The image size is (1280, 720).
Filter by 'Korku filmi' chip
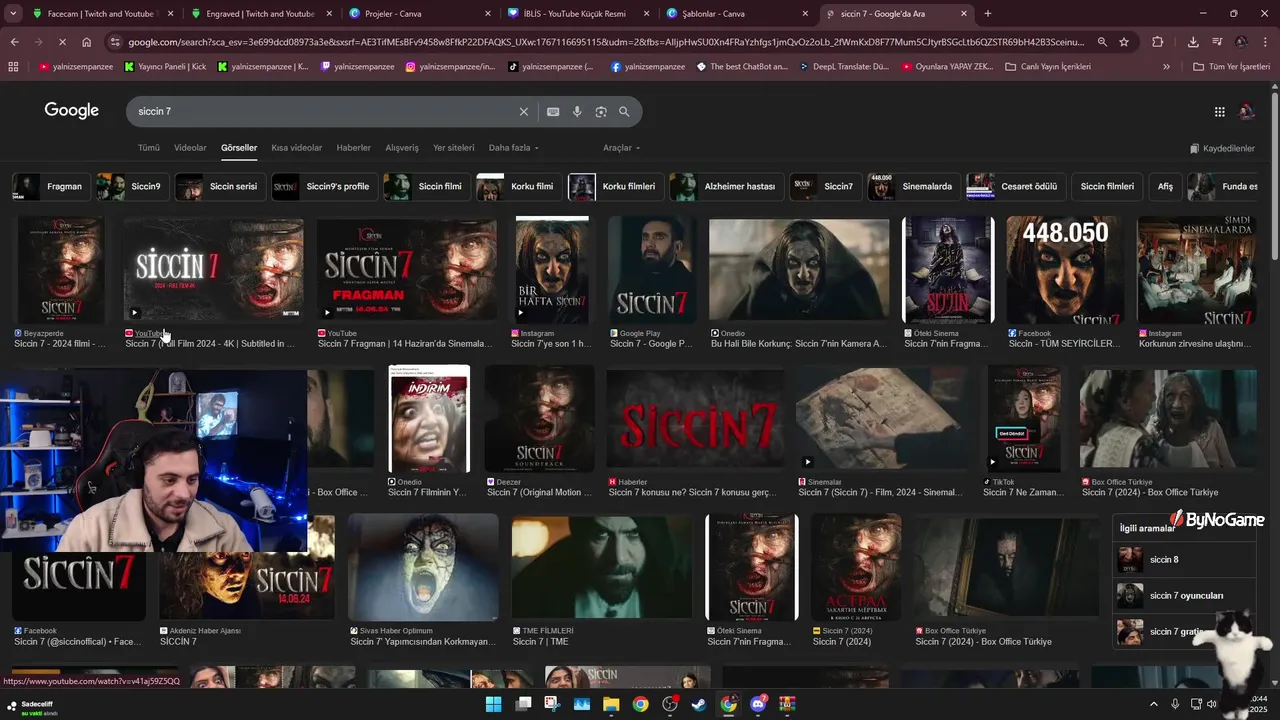click(518, 186)
